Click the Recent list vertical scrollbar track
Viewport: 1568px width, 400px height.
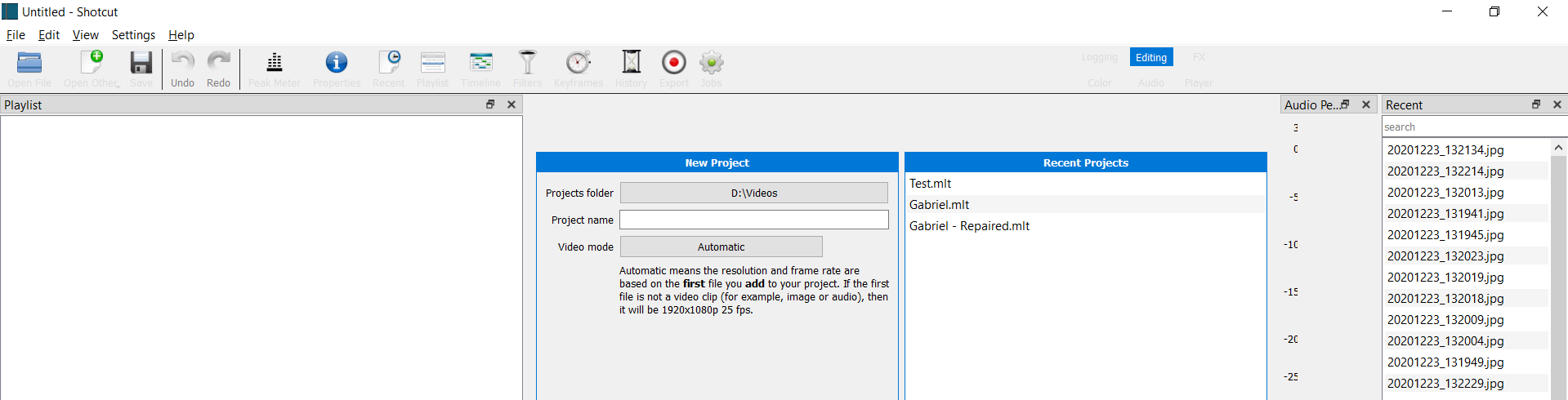point(1558,278)
